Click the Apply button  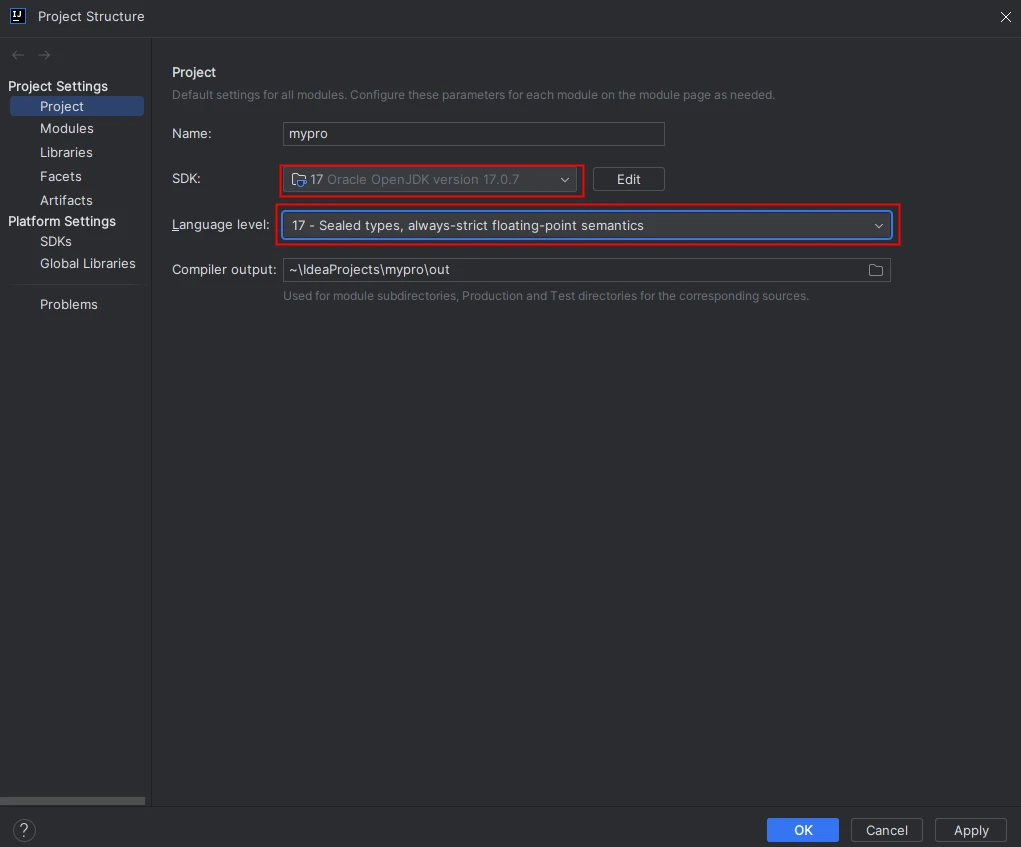coord(970,830)
